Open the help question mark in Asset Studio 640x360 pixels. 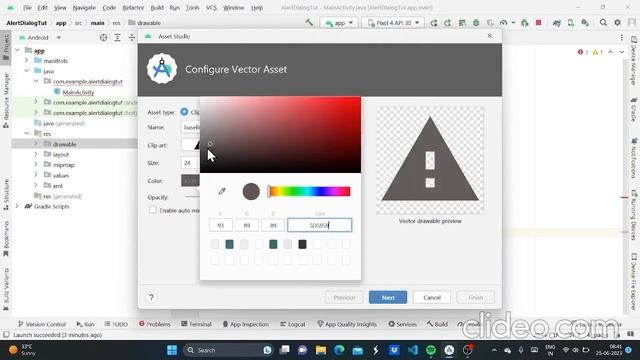151,297
